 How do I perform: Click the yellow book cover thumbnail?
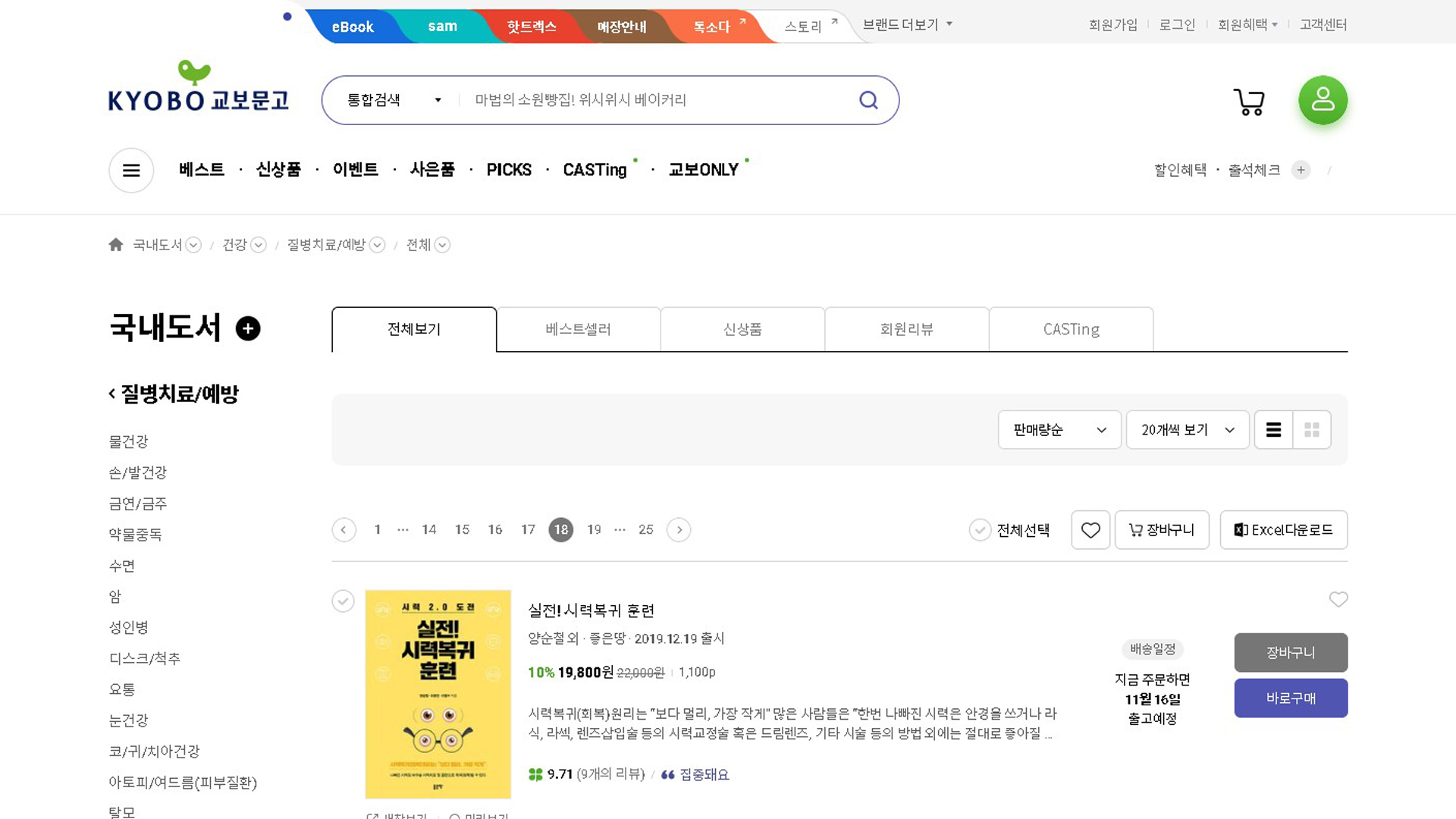pos(438,694)
